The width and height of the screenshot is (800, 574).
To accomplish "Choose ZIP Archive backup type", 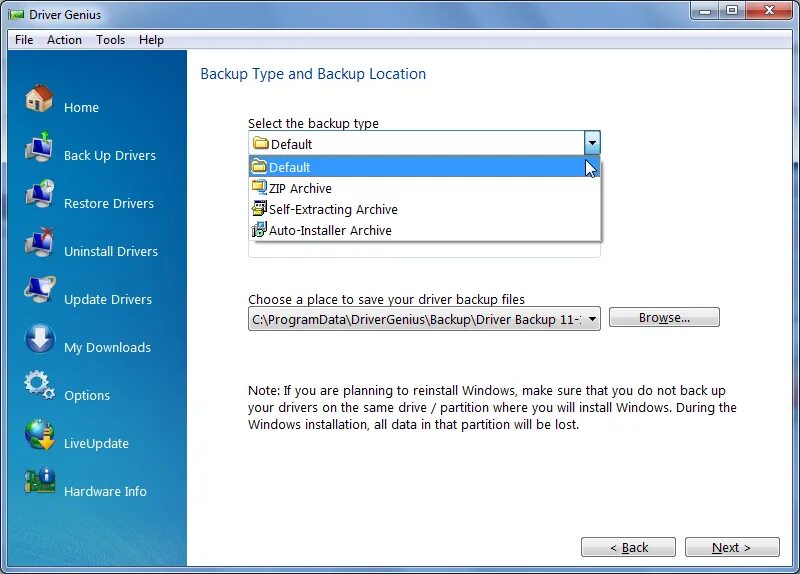I will pyautogui.click(x=424, y=188).
